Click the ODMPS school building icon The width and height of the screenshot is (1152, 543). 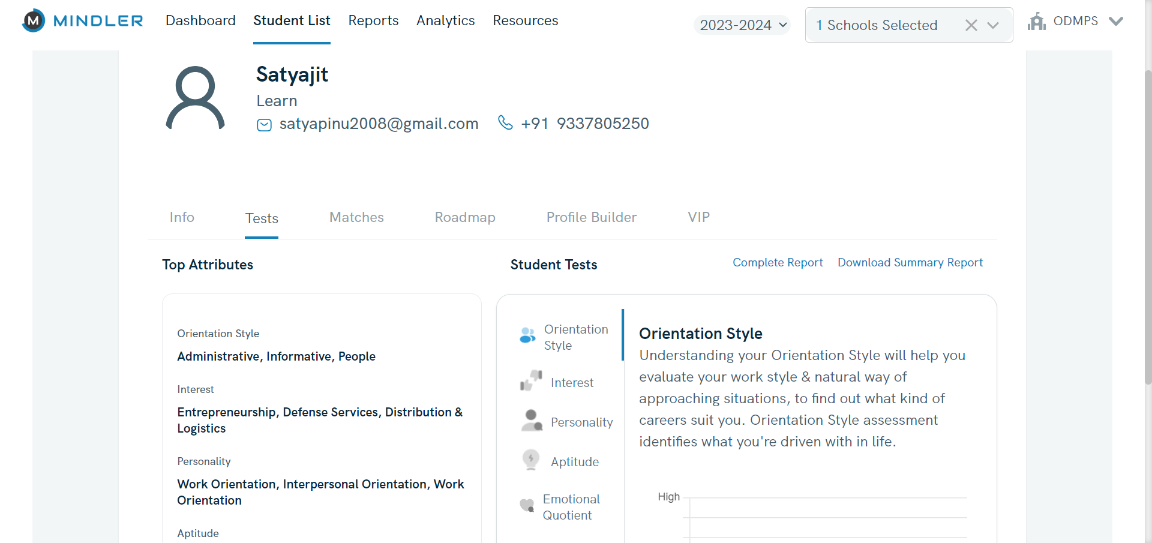click(1037, 21)
